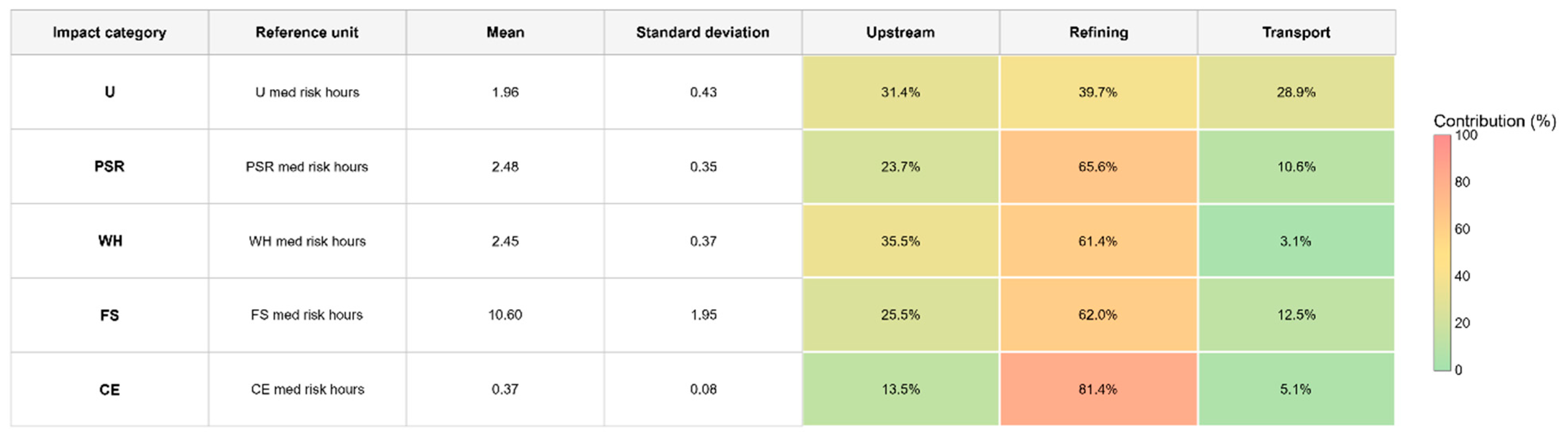
Task: Select the Transport column header
Action: click(x=1297, y=32)
